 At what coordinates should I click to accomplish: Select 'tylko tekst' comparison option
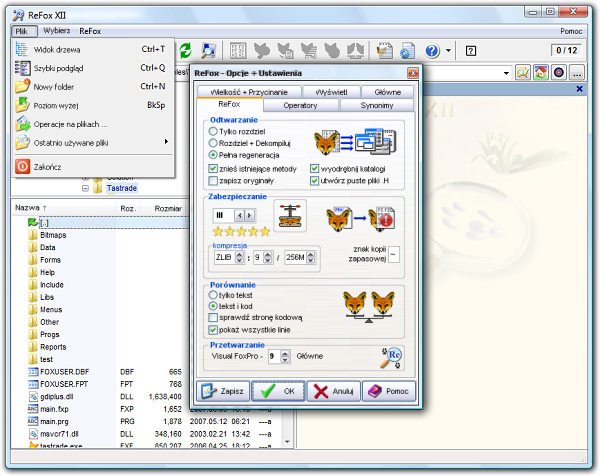coord(212,295)
